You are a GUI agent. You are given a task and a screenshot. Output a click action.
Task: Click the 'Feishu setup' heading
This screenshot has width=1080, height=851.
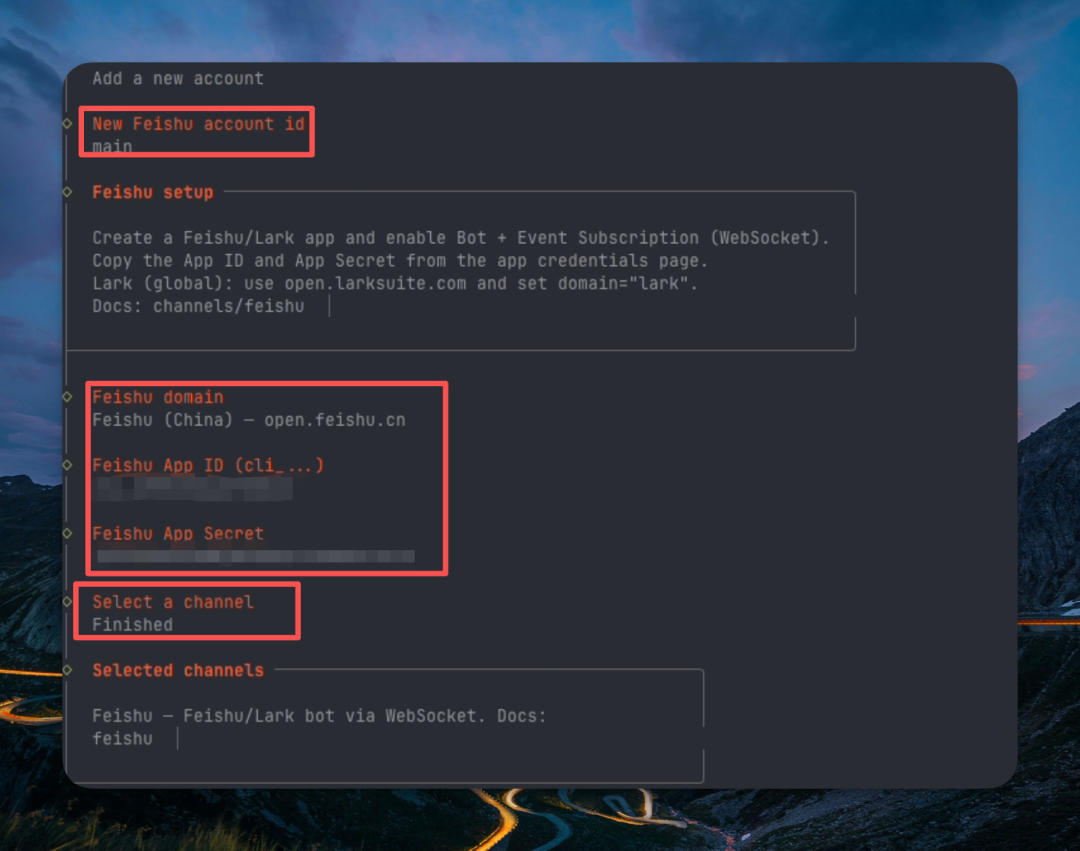pos(153,192)
